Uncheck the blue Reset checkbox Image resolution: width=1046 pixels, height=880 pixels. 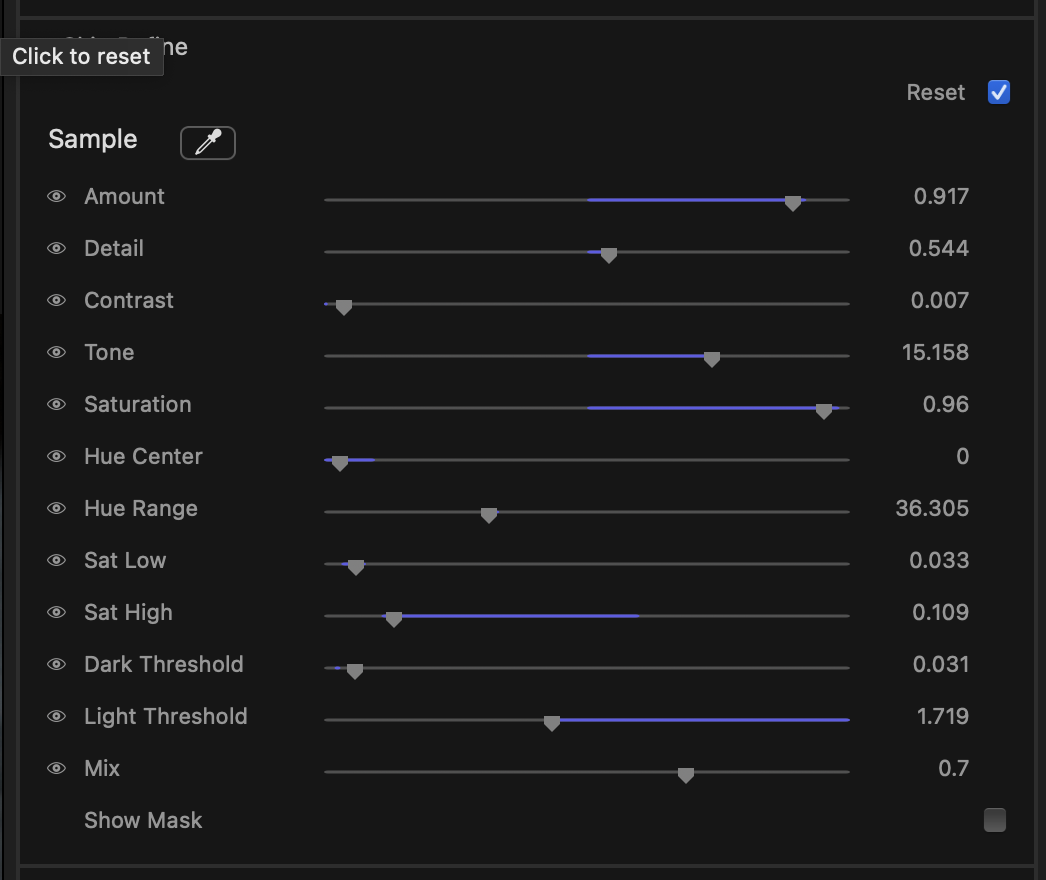tap(999, 92)
